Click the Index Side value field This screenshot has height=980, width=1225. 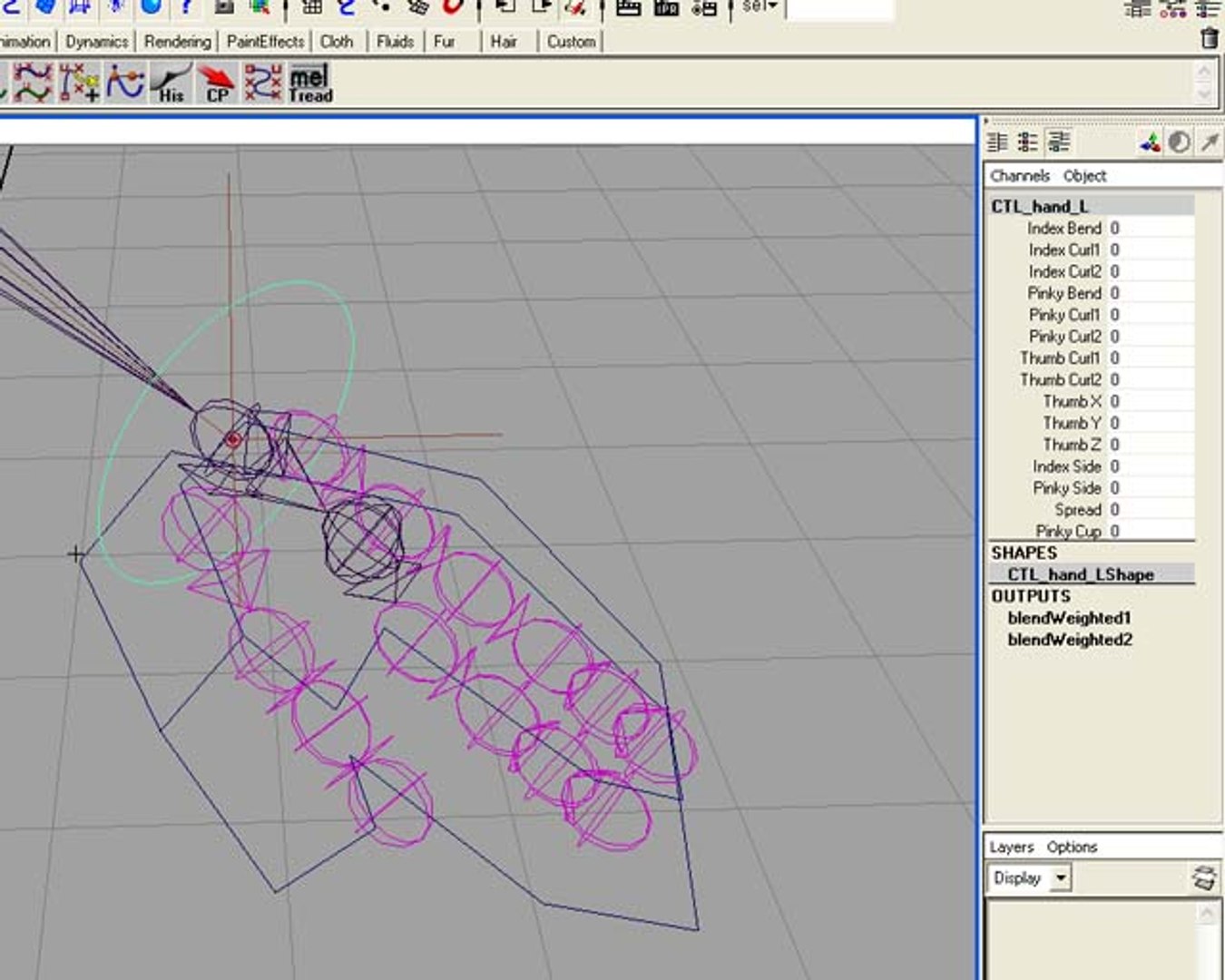1150,466
